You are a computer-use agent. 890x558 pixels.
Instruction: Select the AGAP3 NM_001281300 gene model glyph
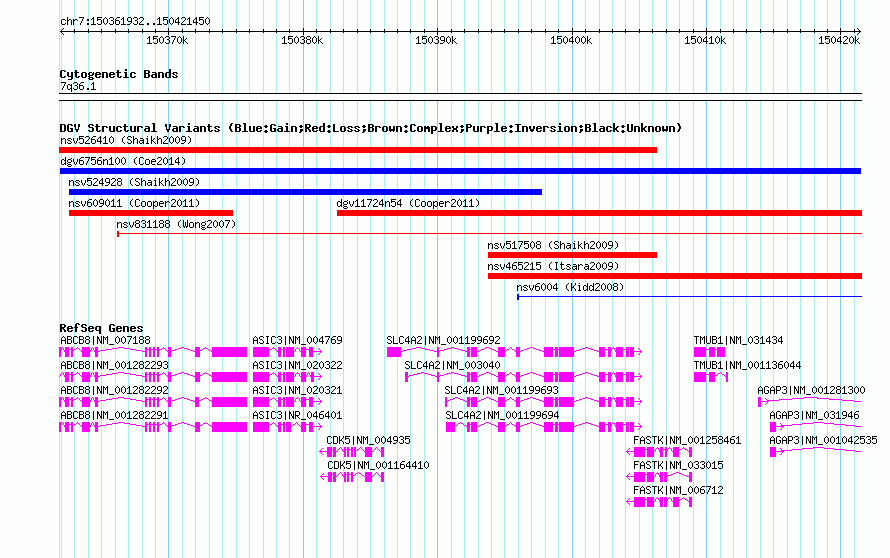click(810, 402)
